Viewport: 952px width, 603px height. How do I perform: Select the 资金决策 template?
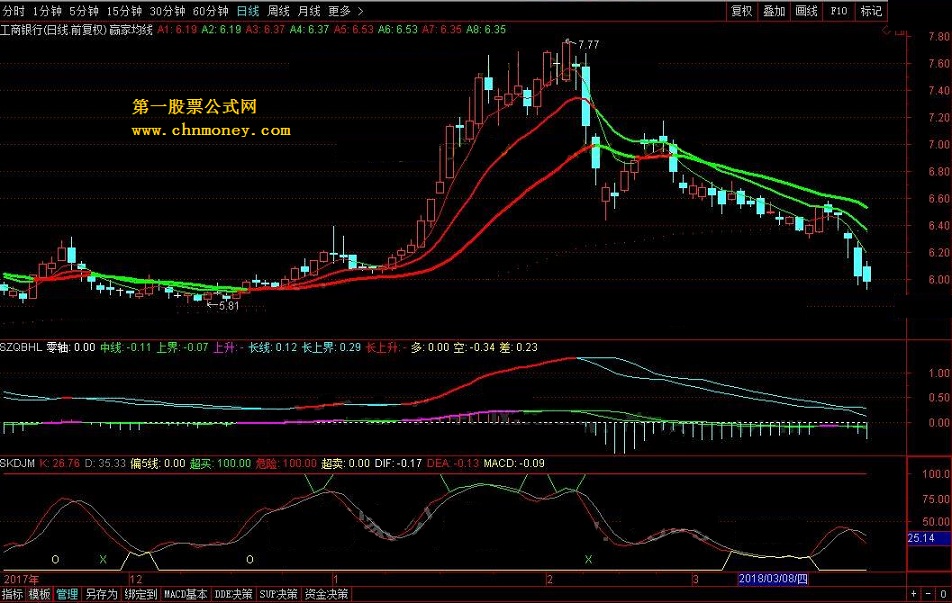point(327,594)
